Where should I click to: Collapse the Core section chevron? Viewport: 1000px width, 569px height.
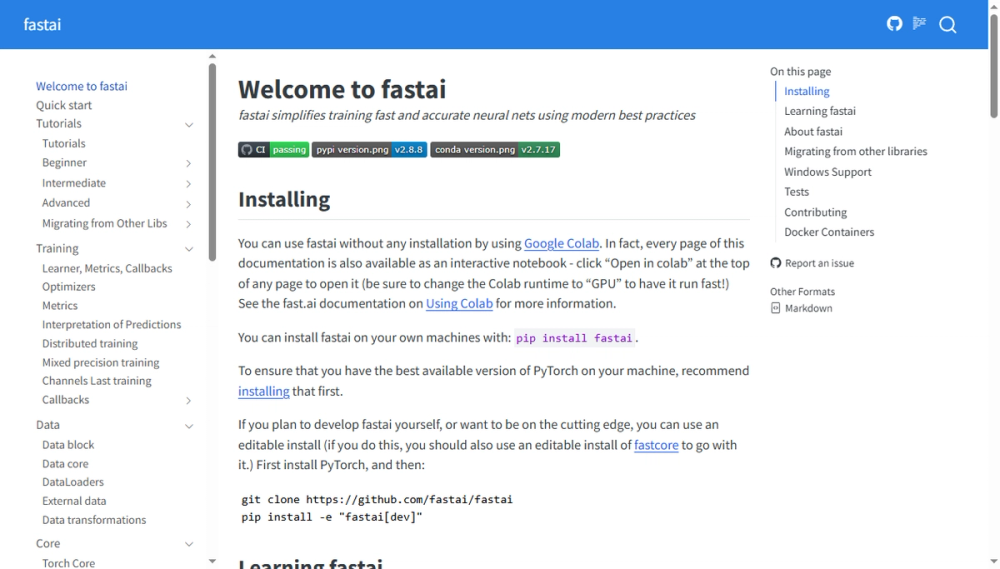(189, 544)
